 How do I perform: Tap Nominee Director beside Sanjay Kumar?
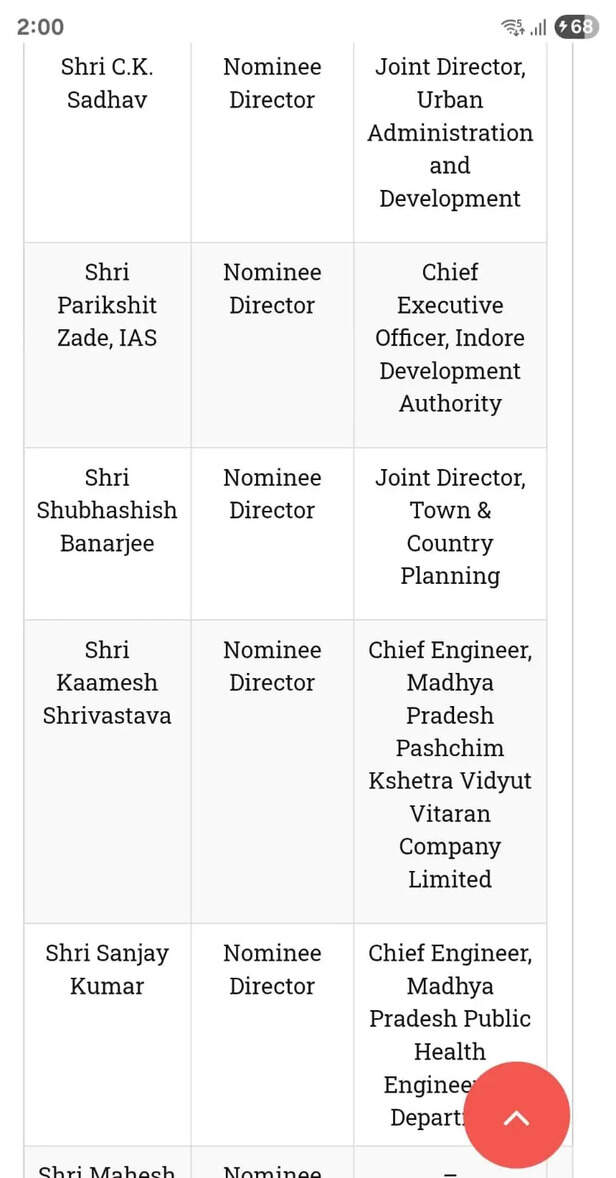272,969
